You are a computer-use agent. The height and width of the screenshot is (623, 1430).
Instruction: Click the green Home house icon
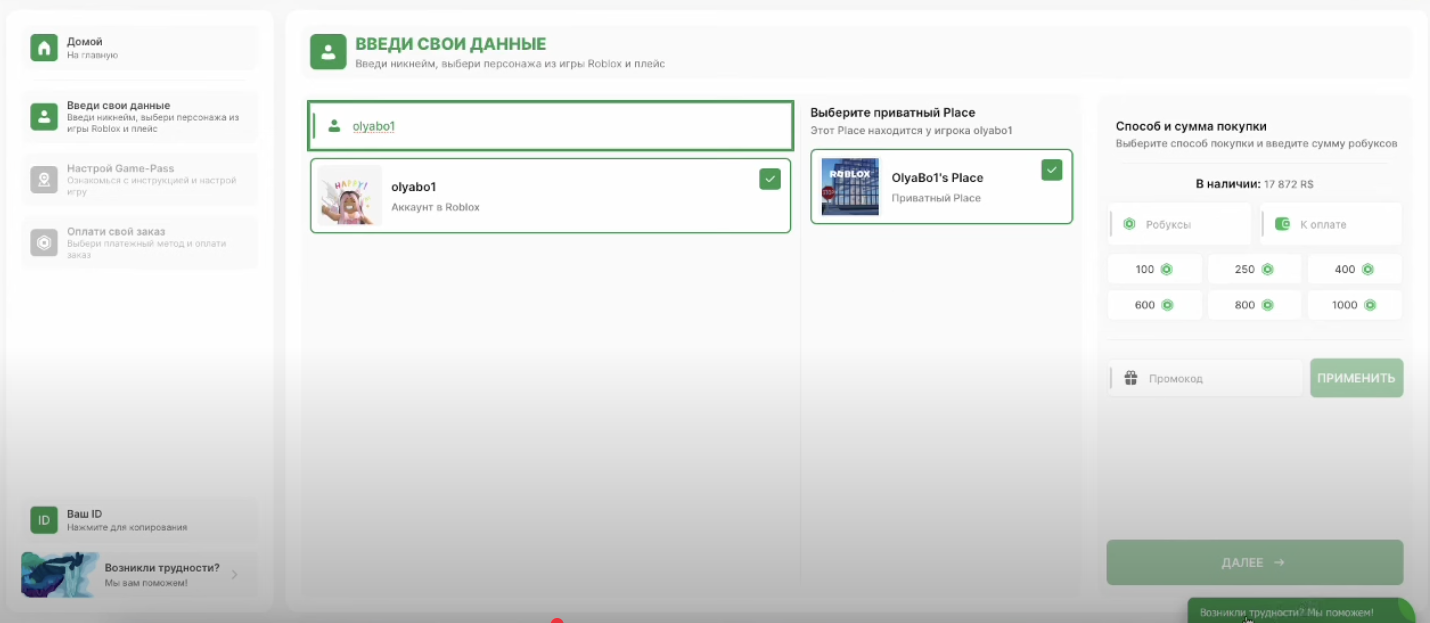tap(44, 48)
